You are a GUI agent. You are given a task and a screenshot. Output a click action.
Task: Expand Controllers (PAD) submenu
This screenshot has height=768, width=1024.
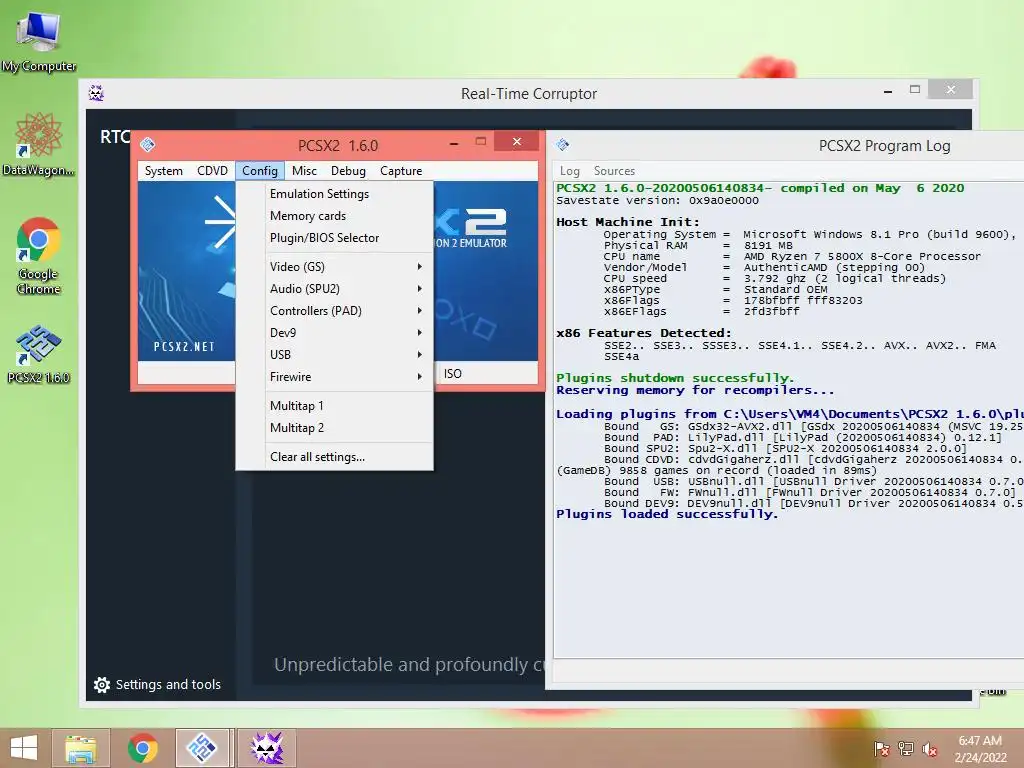coord(334,311)
